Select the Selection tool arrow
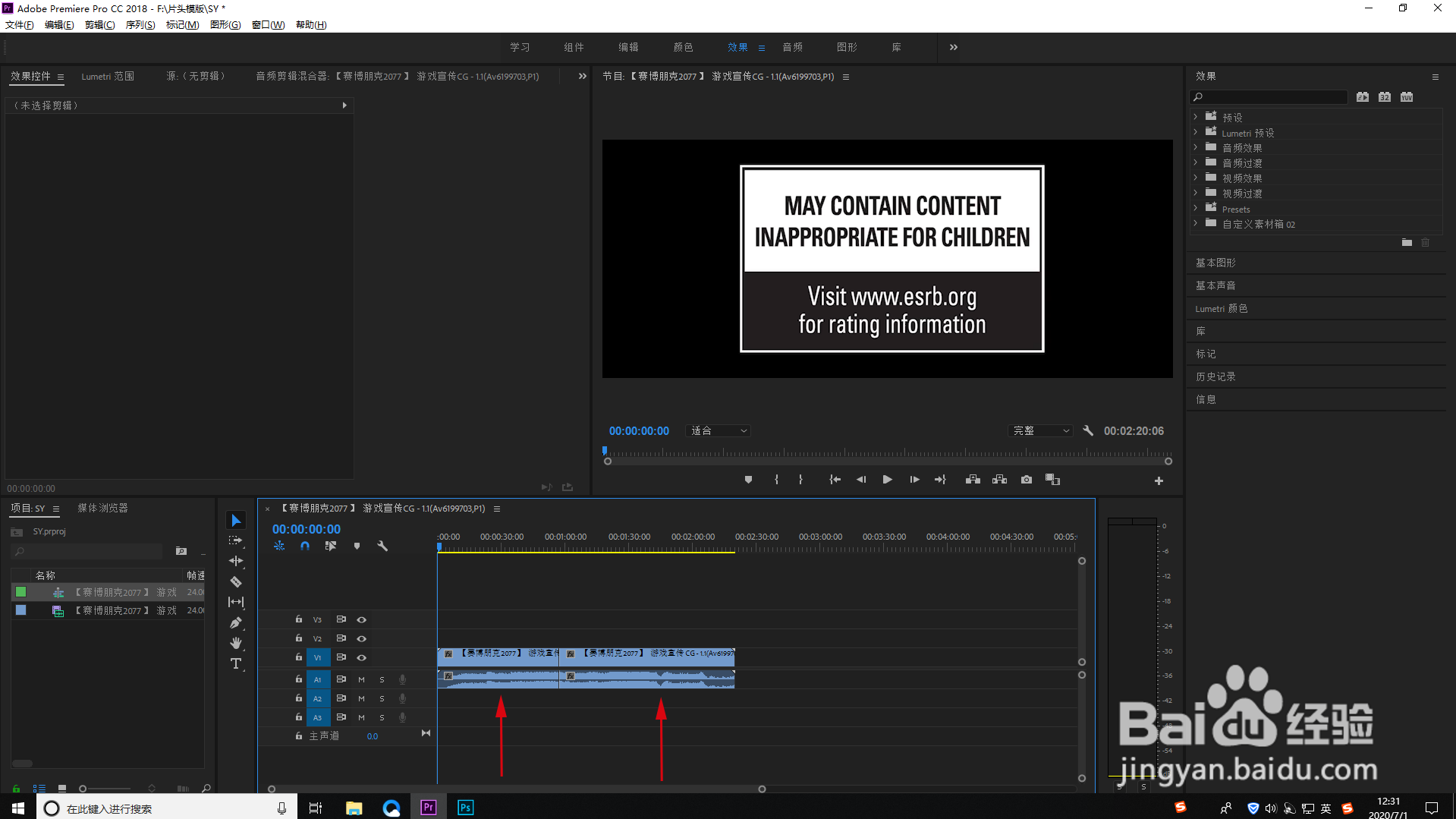The image size is (1456, 819). click(x=236, y=520)
